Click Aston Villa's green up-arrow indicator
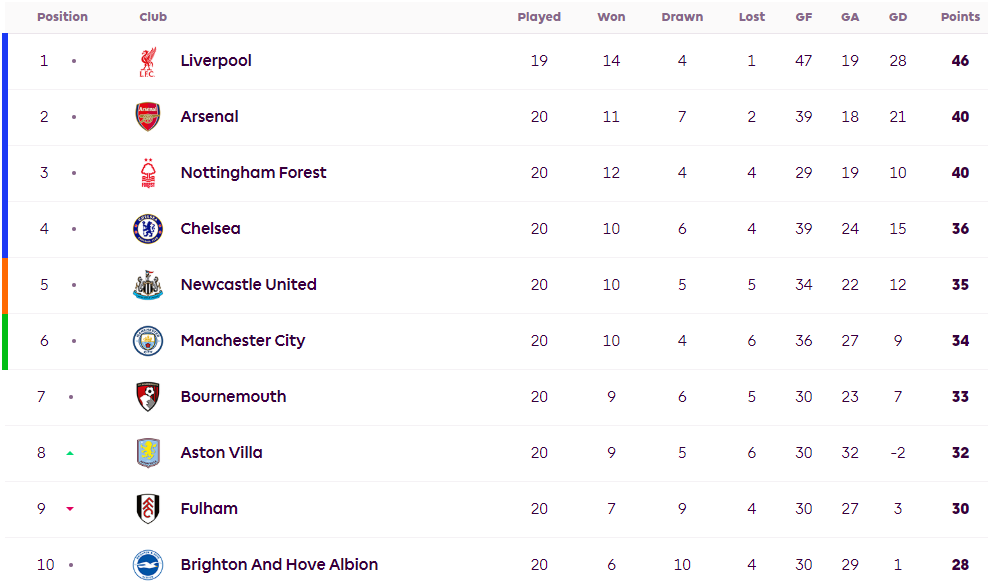Viewport: 988px width, 587px height. coord(70,453)
